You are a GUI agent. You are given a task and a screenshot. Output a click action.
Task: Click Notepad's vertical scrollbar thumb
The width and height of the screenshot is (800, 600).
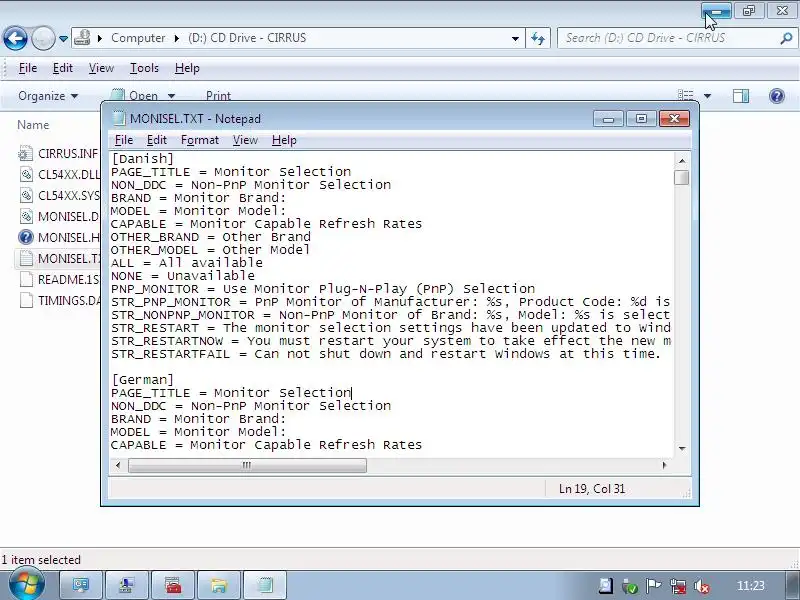(x=682, y=178)
